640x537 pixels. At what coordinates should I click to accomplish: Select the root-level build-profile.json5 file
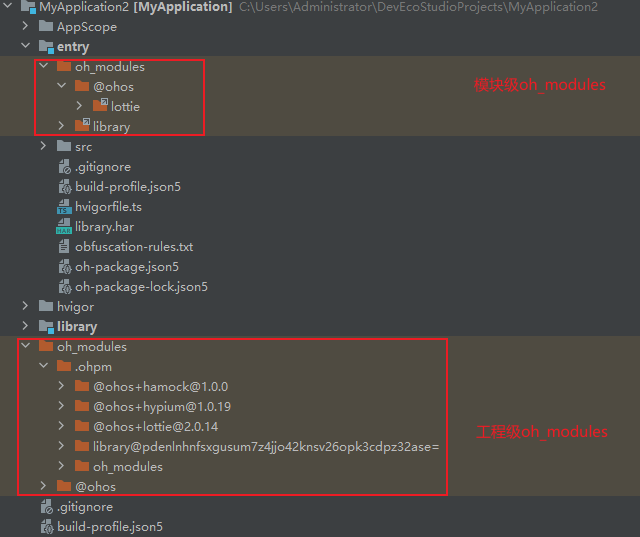109,527
